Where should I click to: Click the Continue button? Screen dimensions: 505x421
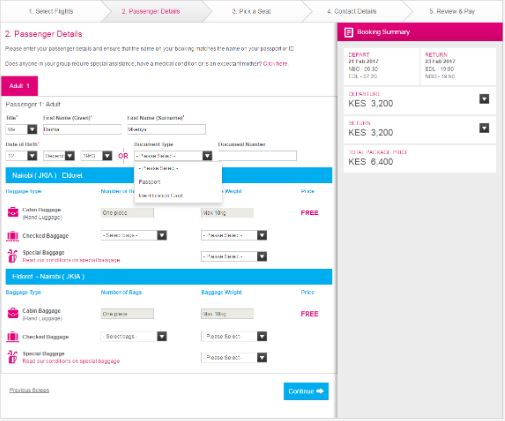click(306, 391)
